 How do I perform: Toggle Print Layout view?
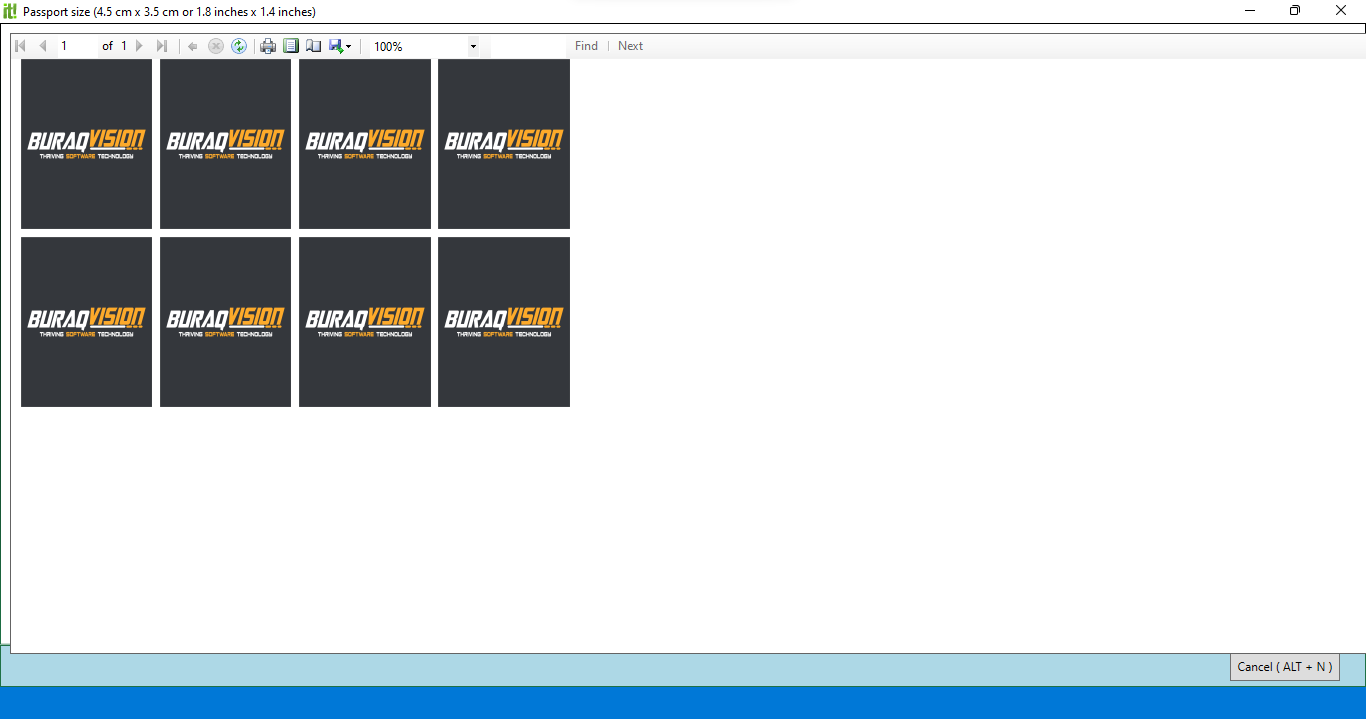coord(291,46)
